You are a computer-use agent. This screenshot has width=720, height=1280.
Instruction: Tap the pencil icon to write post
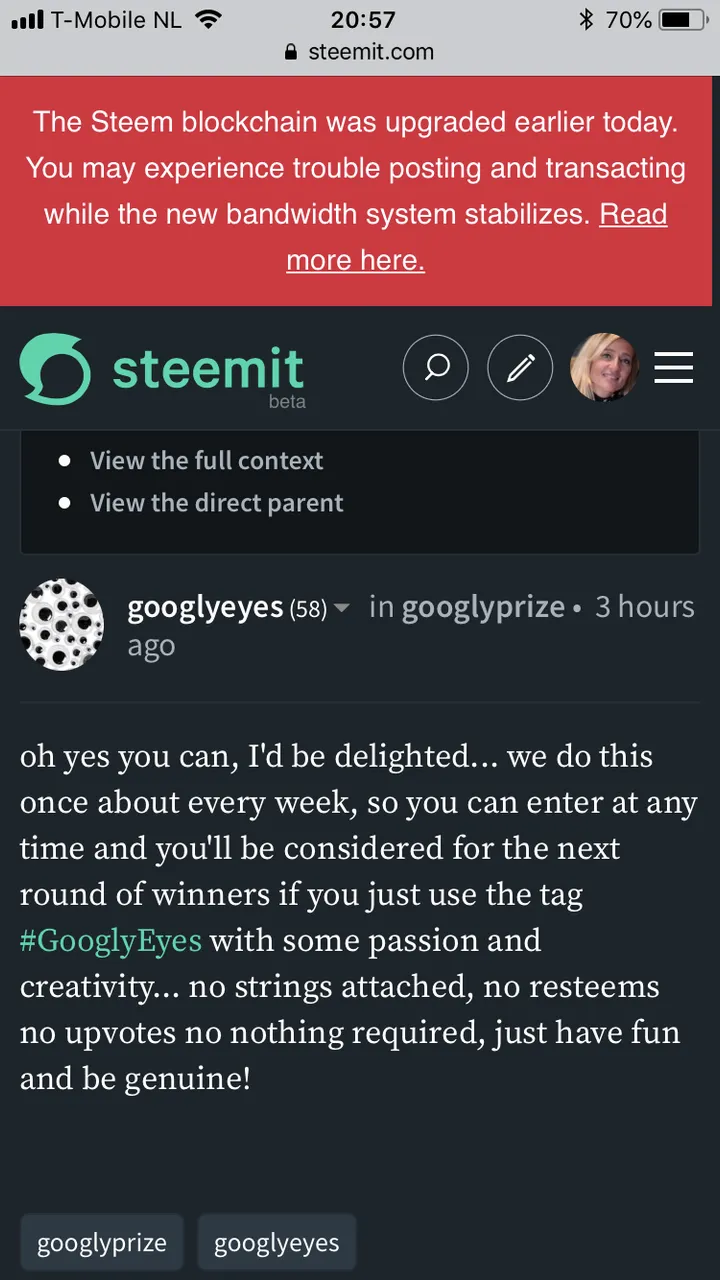520,368
